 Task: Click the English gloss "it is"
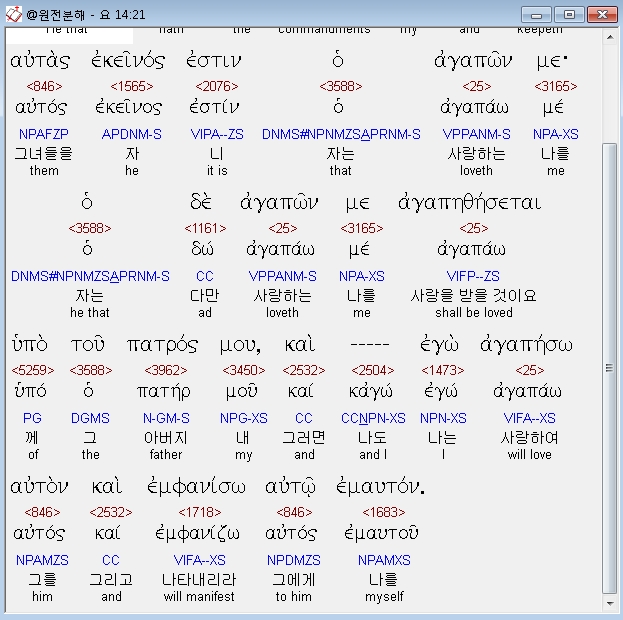pos(217,171)
